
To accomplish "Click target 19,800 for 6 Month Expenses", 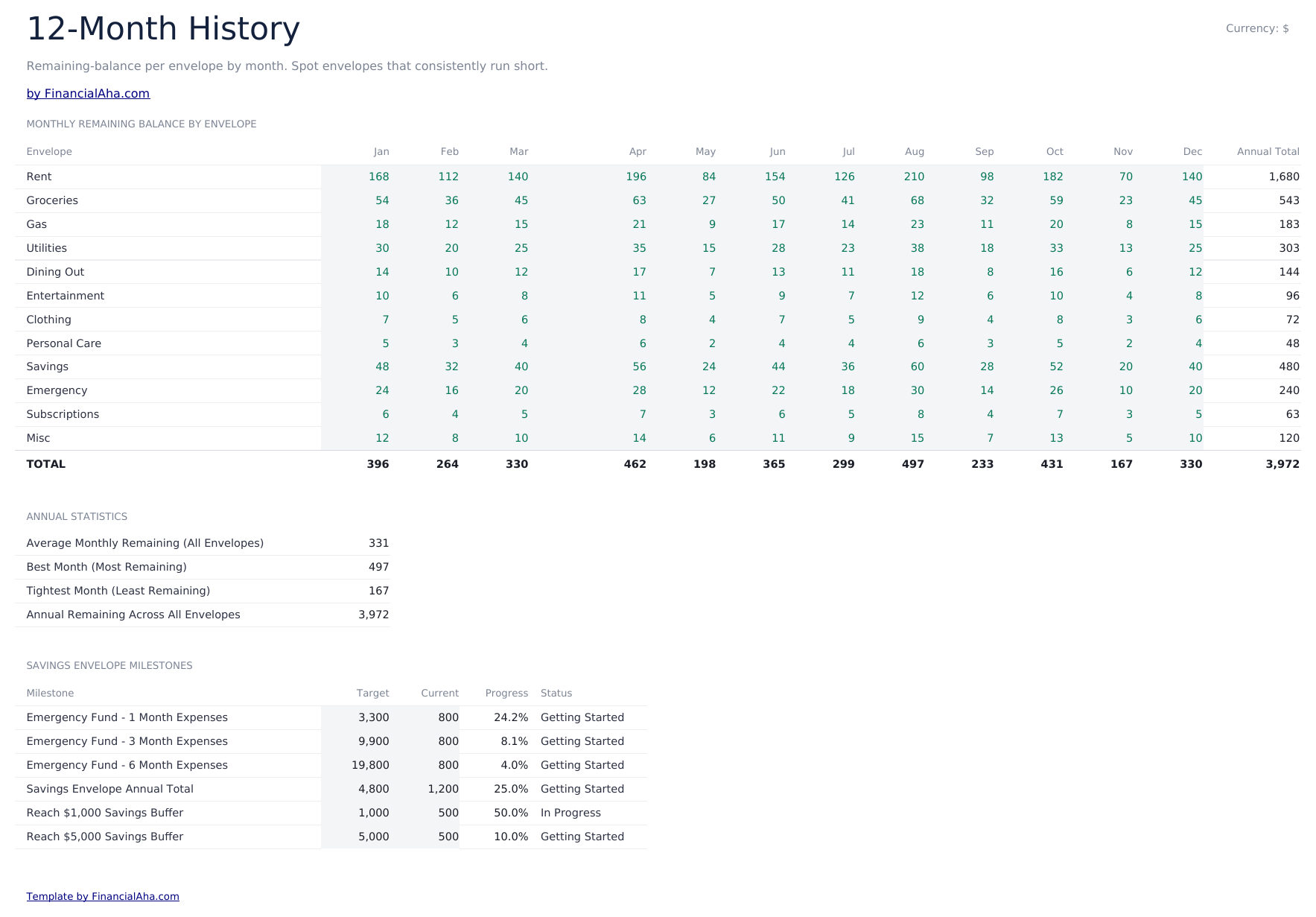I will pos(370,765).
